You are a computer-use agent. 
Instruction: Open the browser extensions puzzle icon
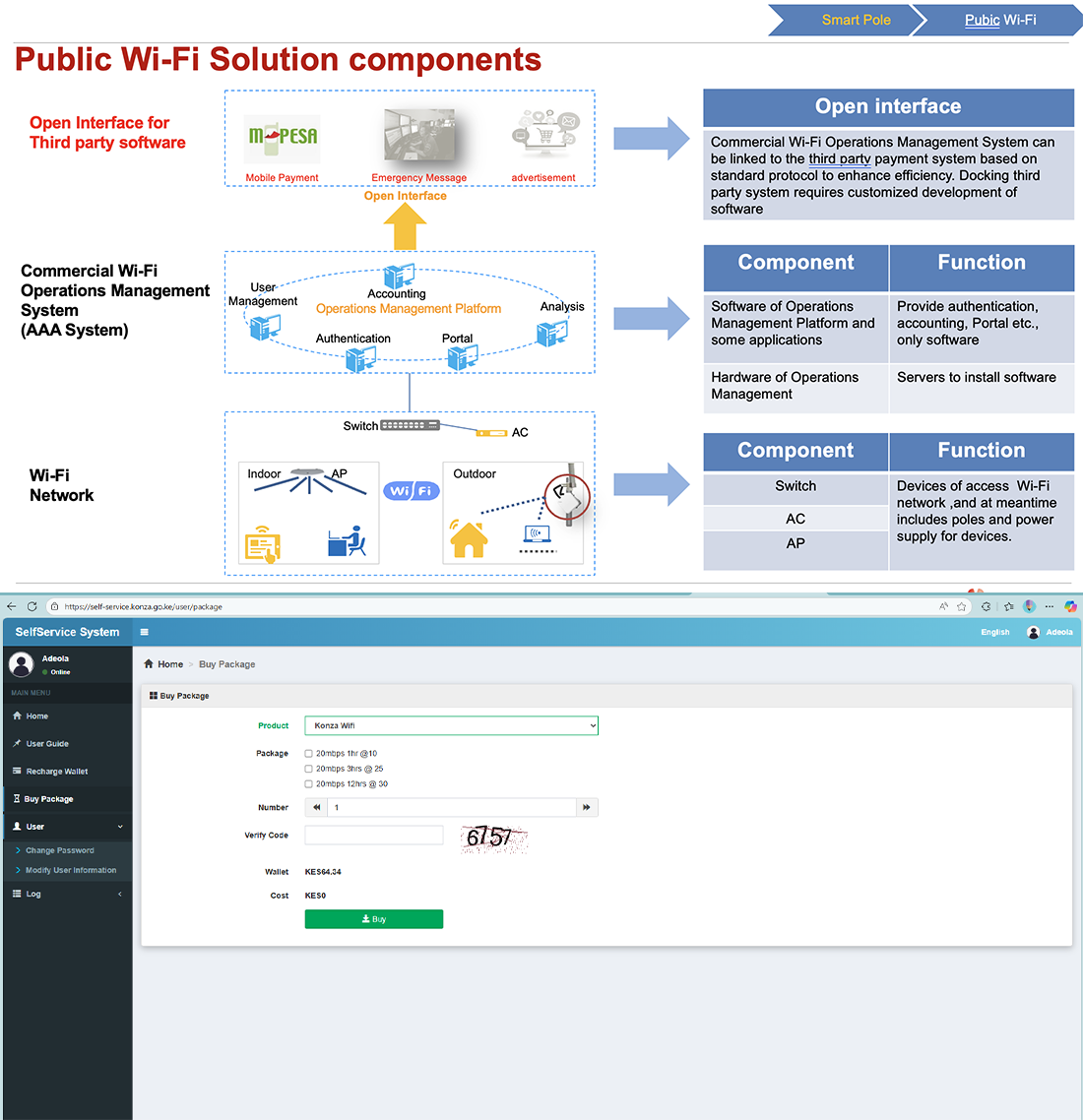coord(987,606)
